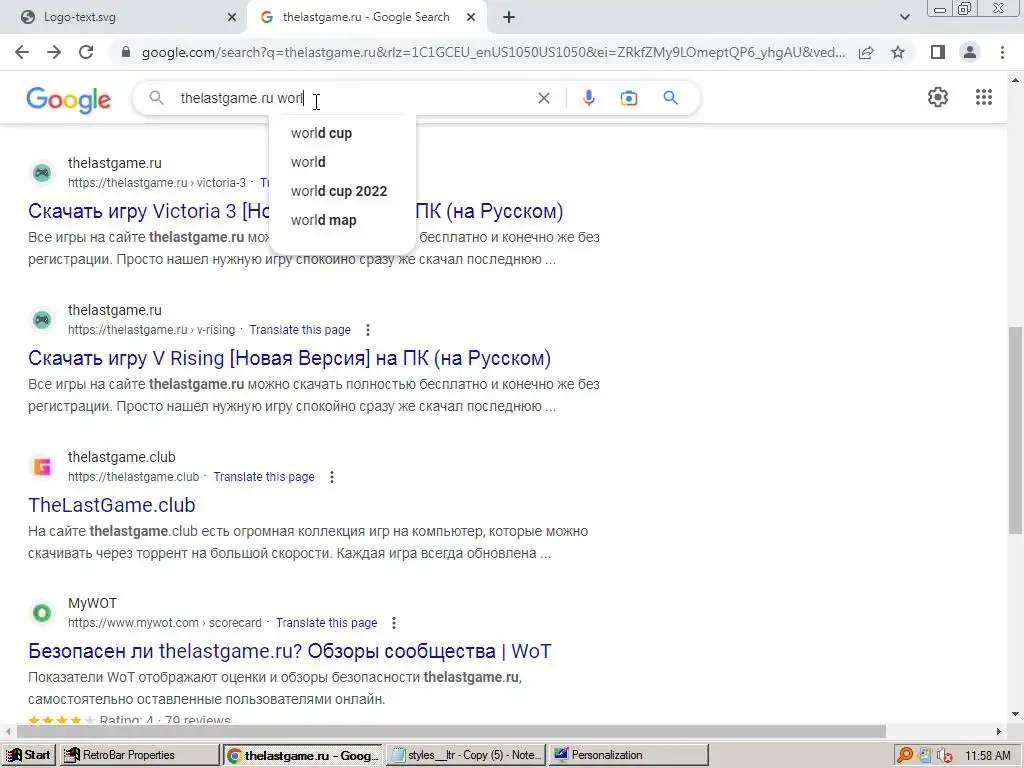Screen dimensions: 1024x768
Task: Open the tab search dropdown arrow
Action: pyautogui.click(x=904, y=17)
